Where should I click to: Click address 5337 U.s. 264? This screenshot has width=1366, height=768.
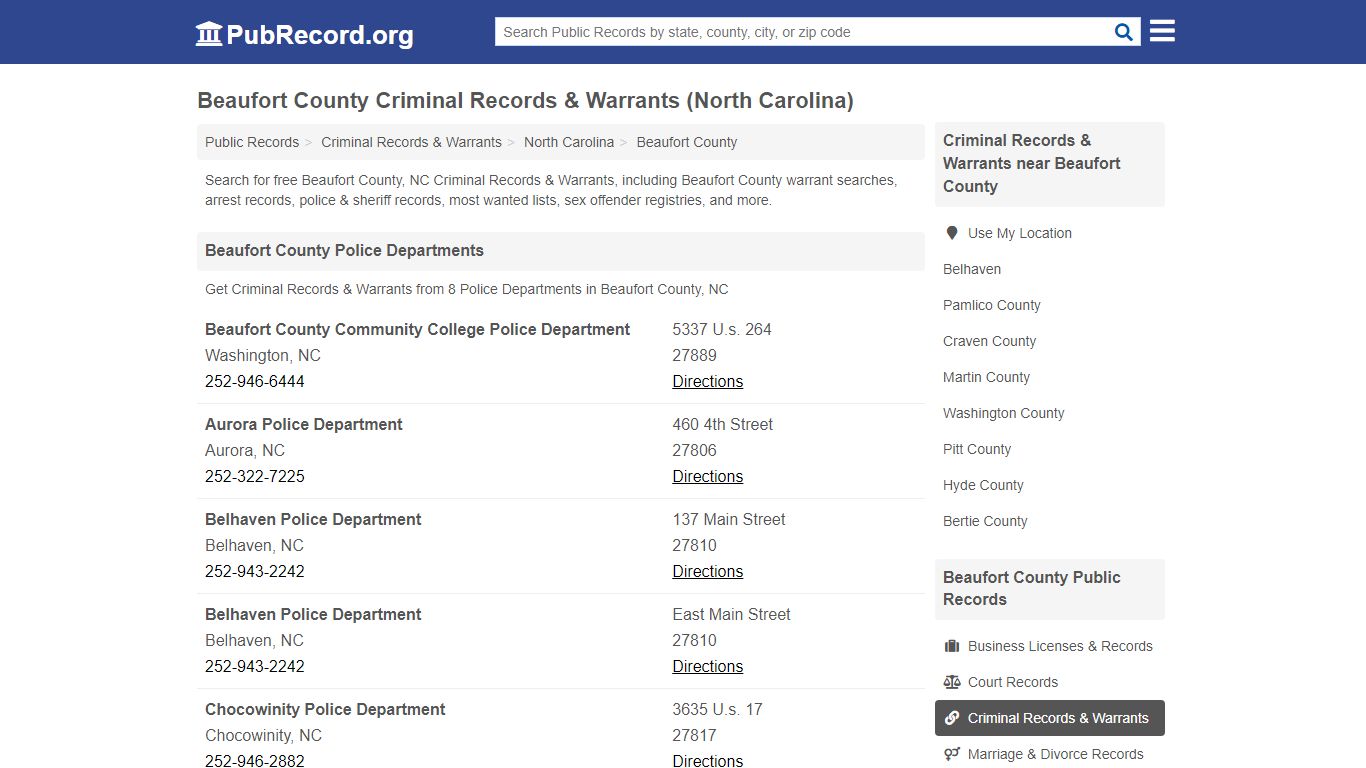click(x=722, y=329)
